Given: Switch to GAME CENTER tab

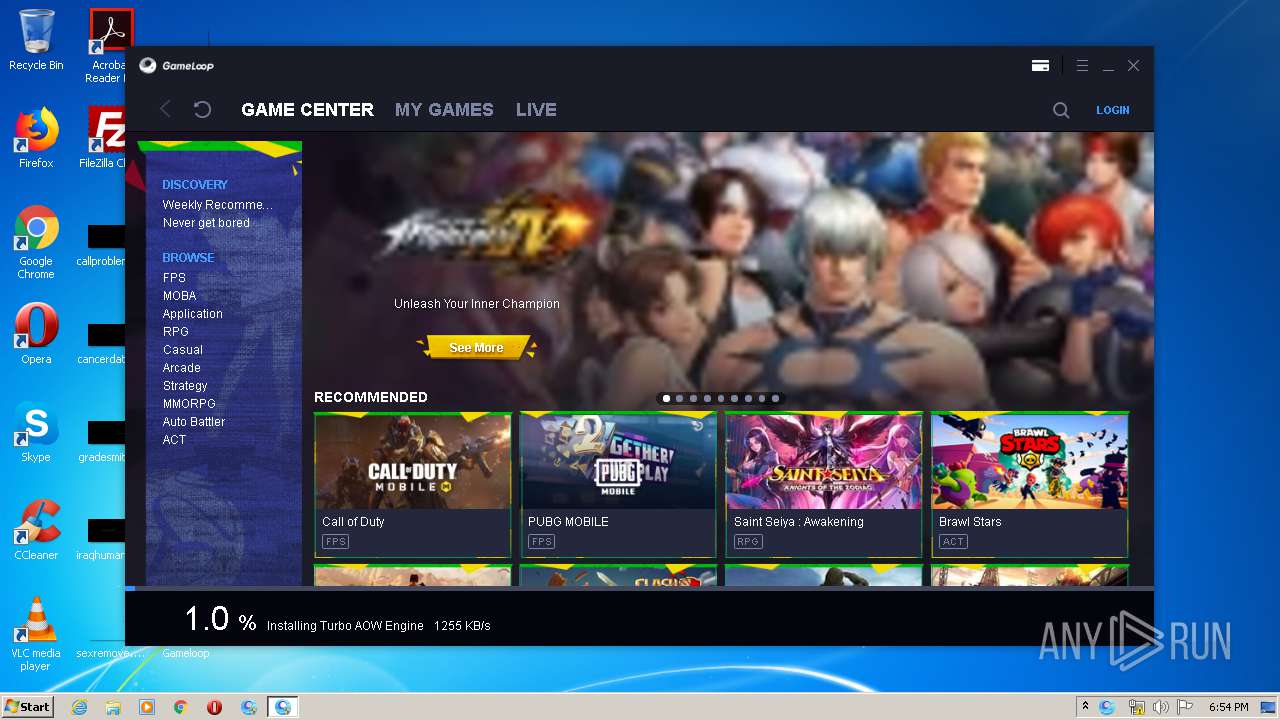Looking at the screenshot, I should pyautogui.click(x=308, y=110).
